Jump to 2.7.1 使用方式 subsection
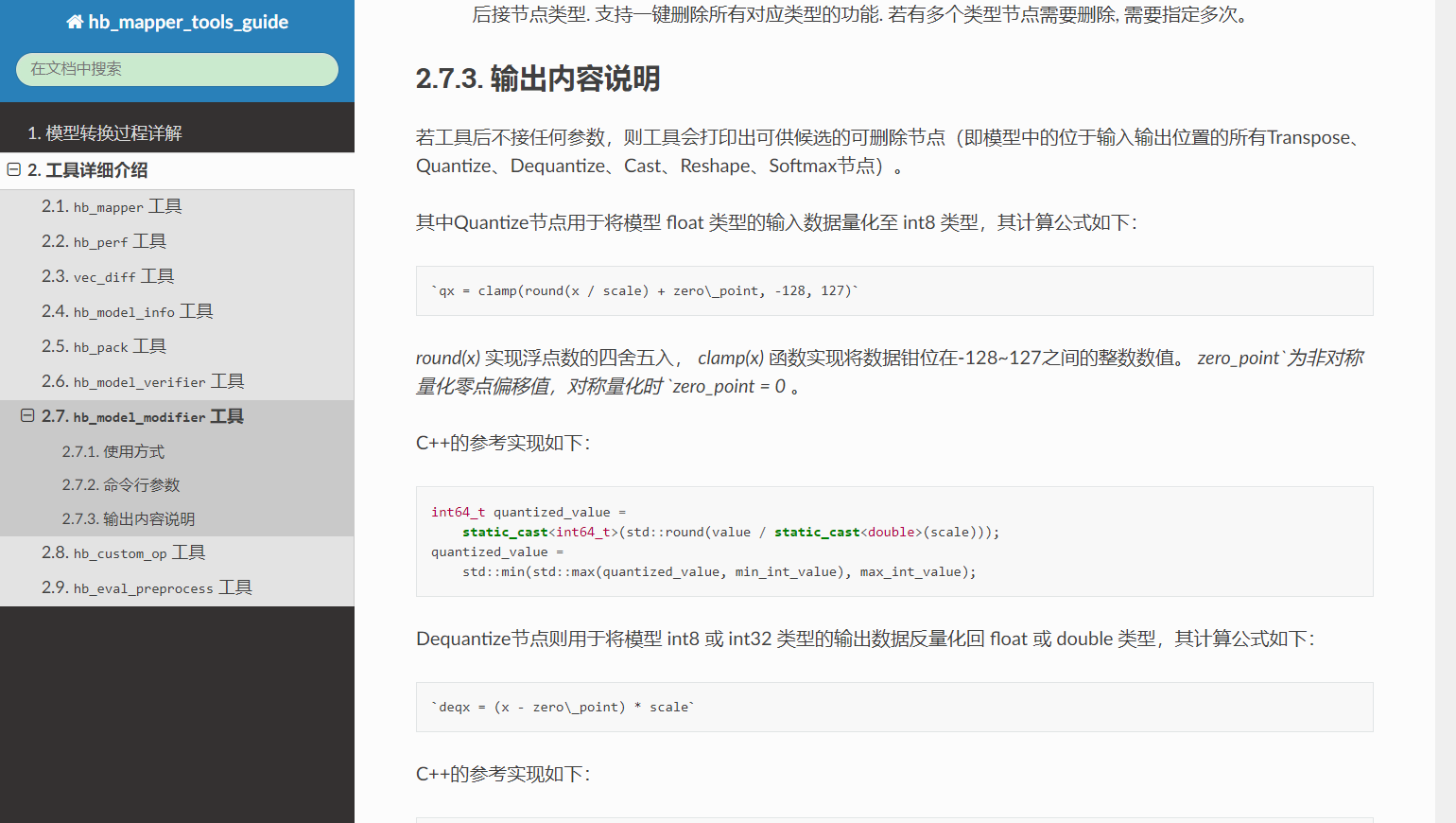Viewport: 1456px width, 823px height. 113,452
